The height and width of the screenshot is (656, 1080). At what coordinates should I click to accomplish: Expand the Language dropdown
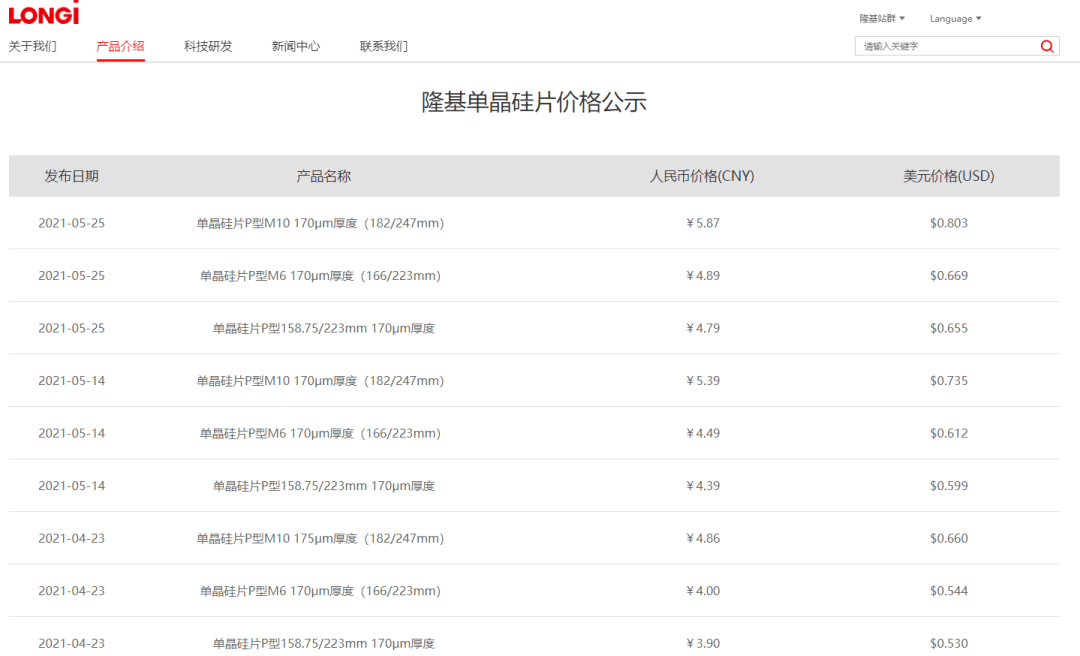coord(955,18)
